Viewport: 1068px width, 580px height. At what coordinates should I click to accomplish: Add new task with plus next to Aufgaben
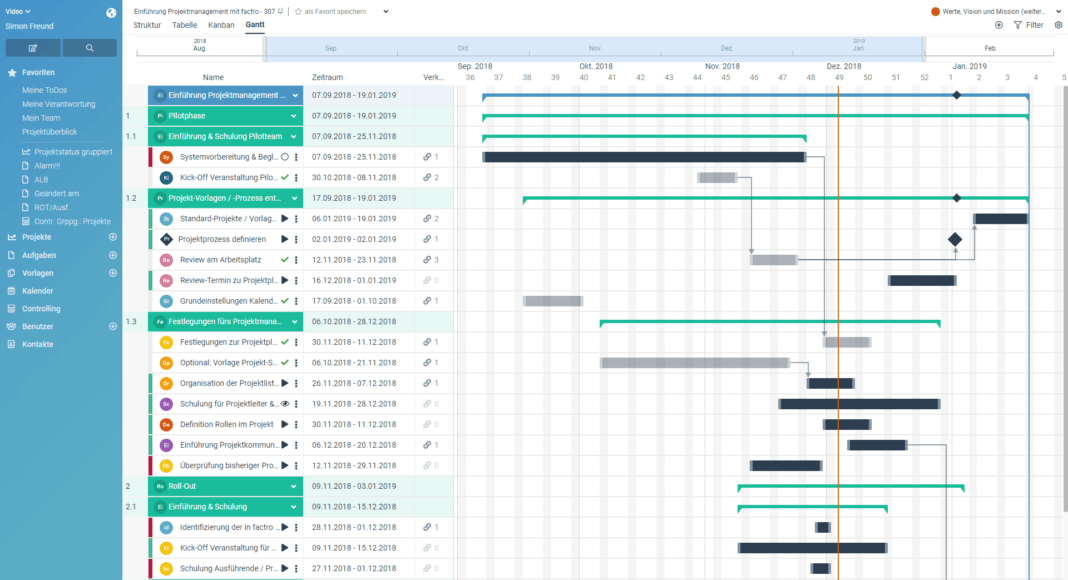point(113,255)
